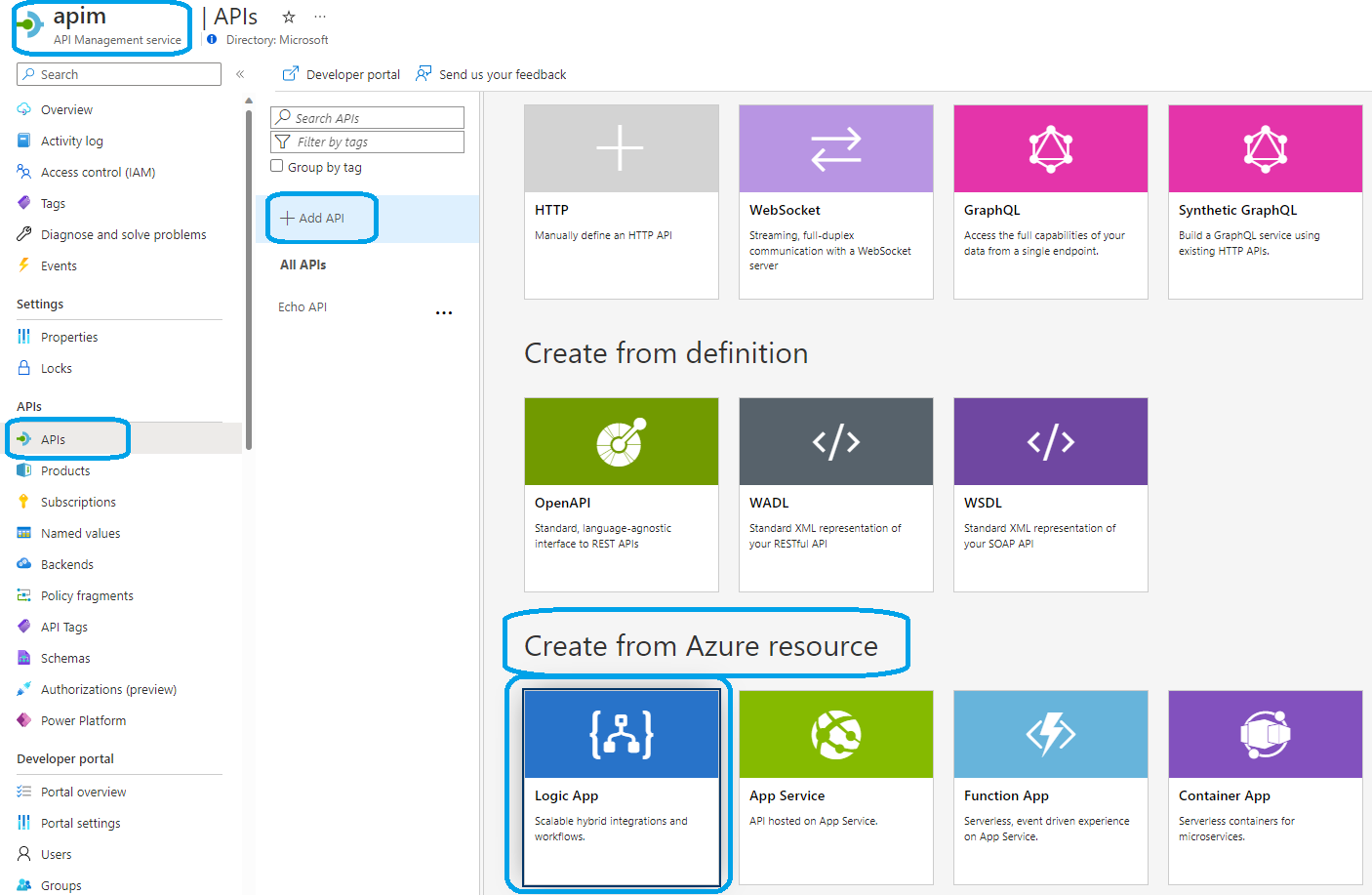Click the apim service logo icon
This screenshot has height=895, width=1372.
[x=30, y=24]
